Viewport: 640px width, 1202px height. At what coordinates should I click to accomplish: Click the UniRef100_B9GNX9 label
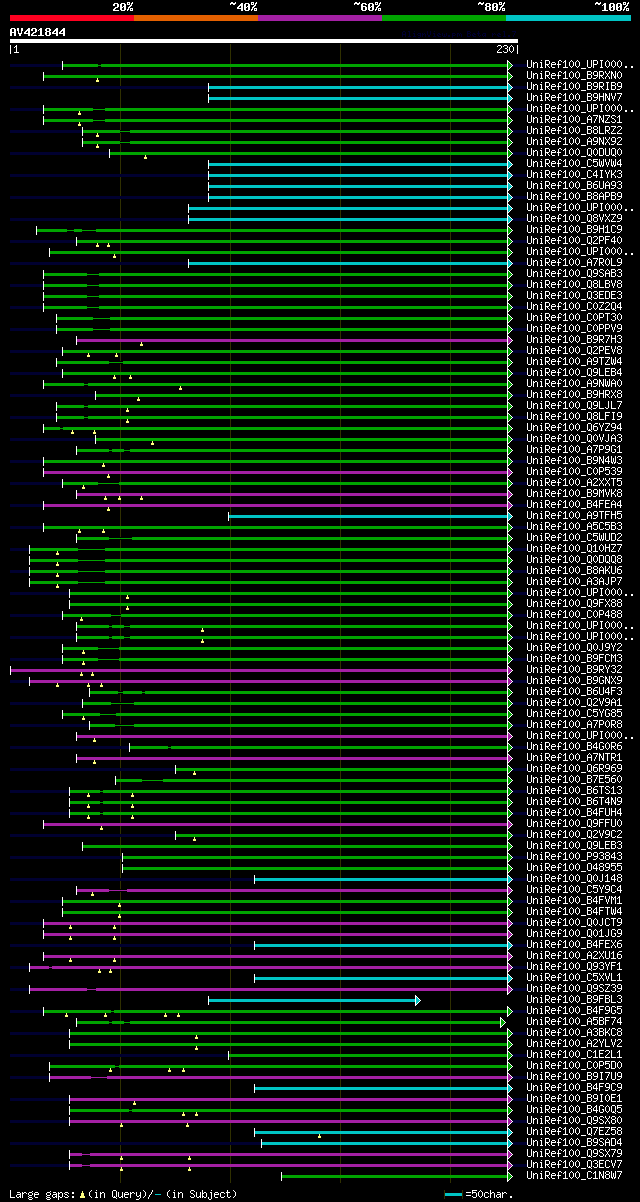(x=575, y=680)
